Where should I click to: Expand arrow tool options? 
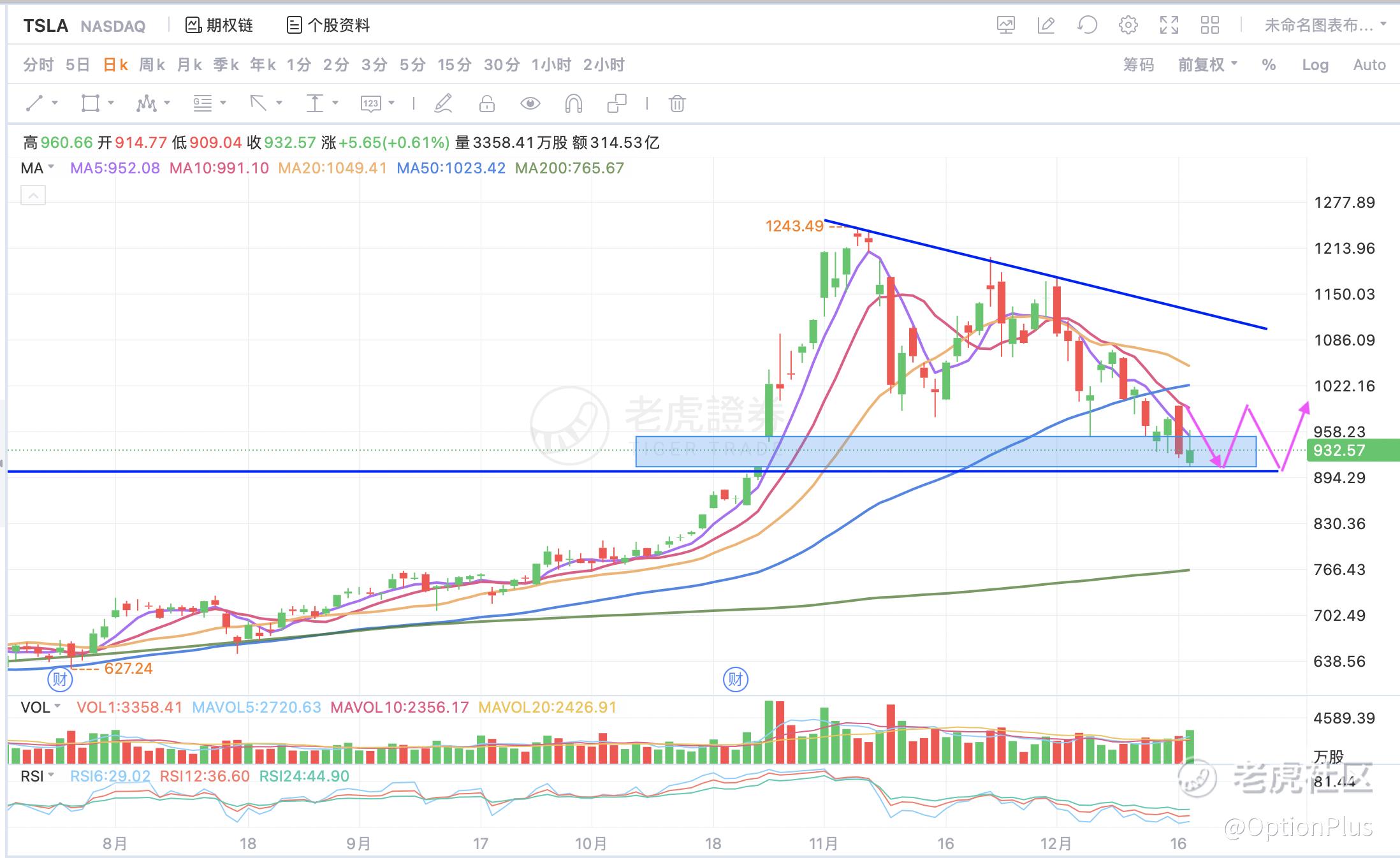[279, 103]
